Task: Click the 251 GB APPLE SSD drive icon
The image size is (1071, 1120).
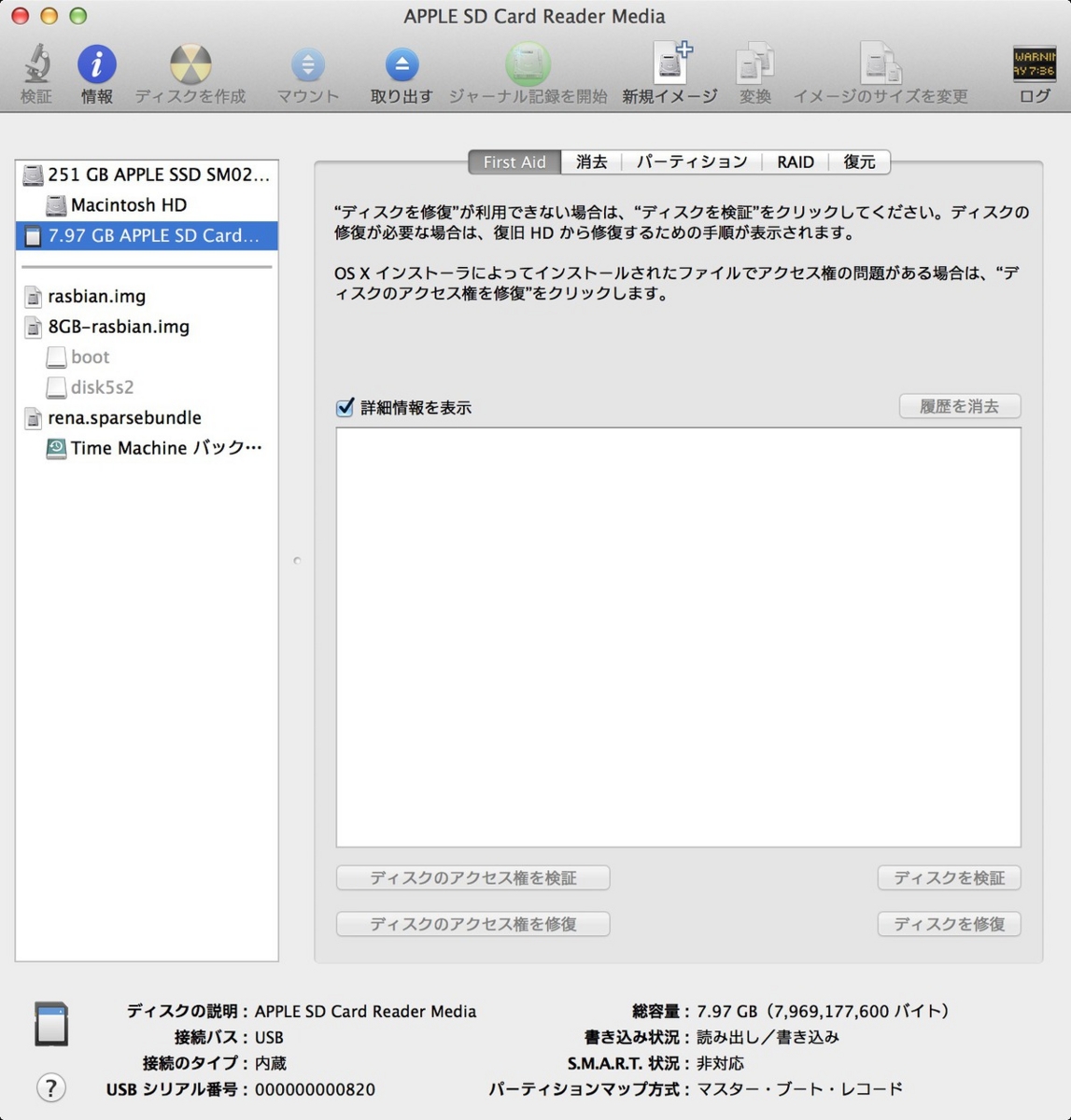Action: 33,175
